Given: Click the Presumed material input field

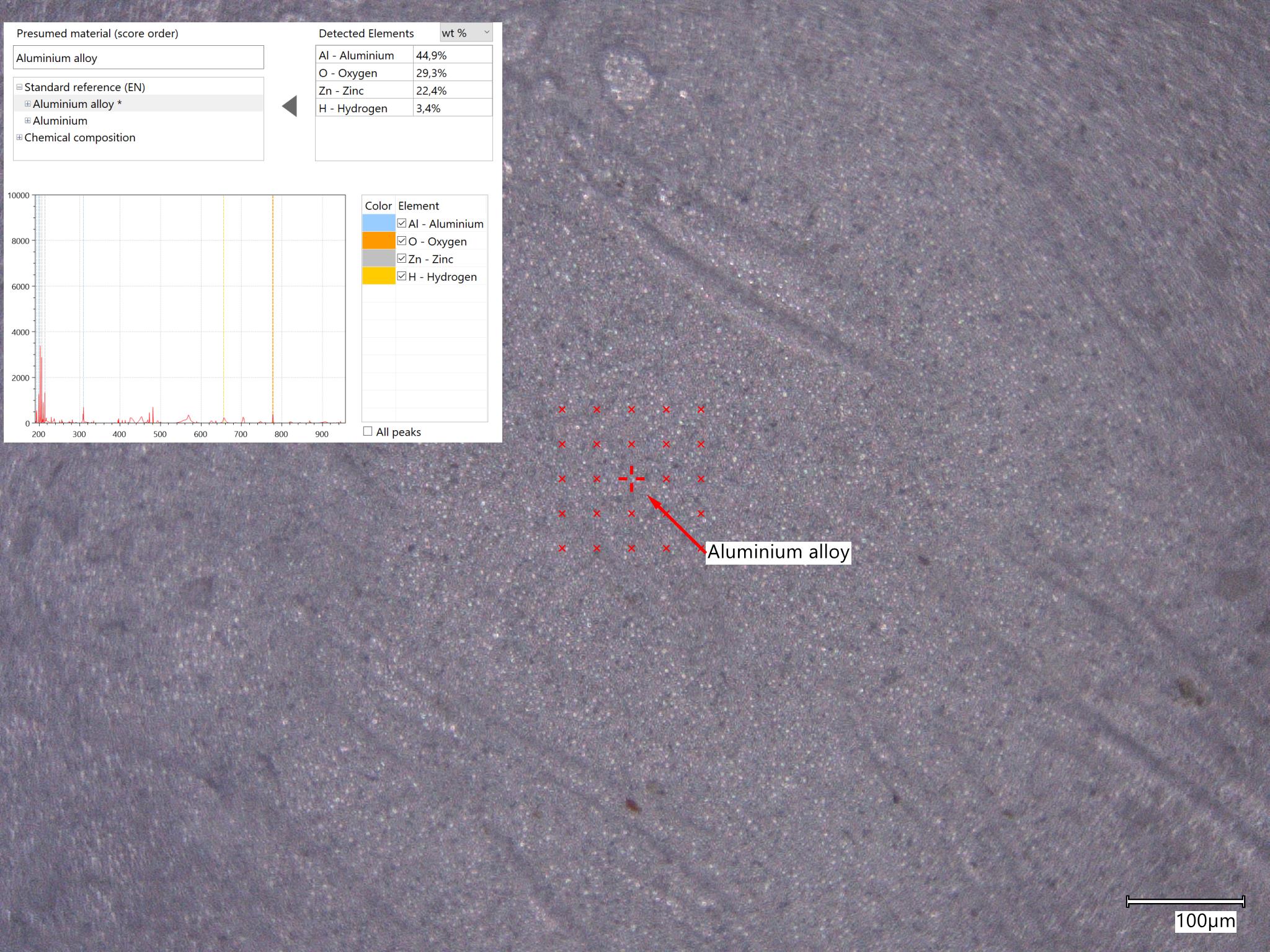Looking at the screenshot, I should tap(138, 58).
